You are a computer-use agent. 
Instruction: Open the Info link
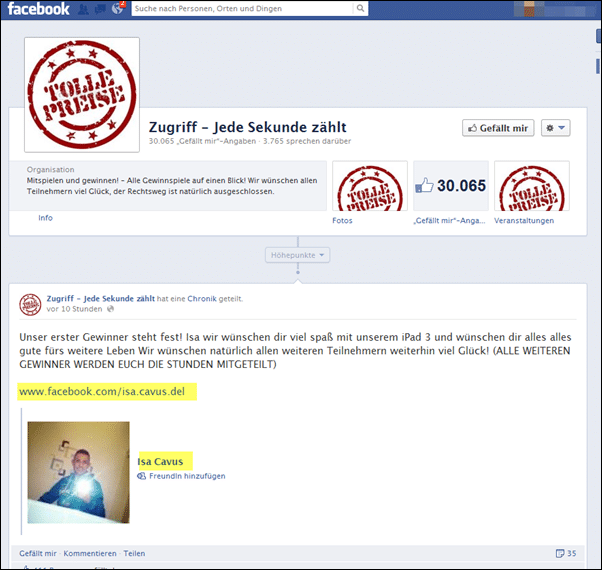tap(45, 218)
